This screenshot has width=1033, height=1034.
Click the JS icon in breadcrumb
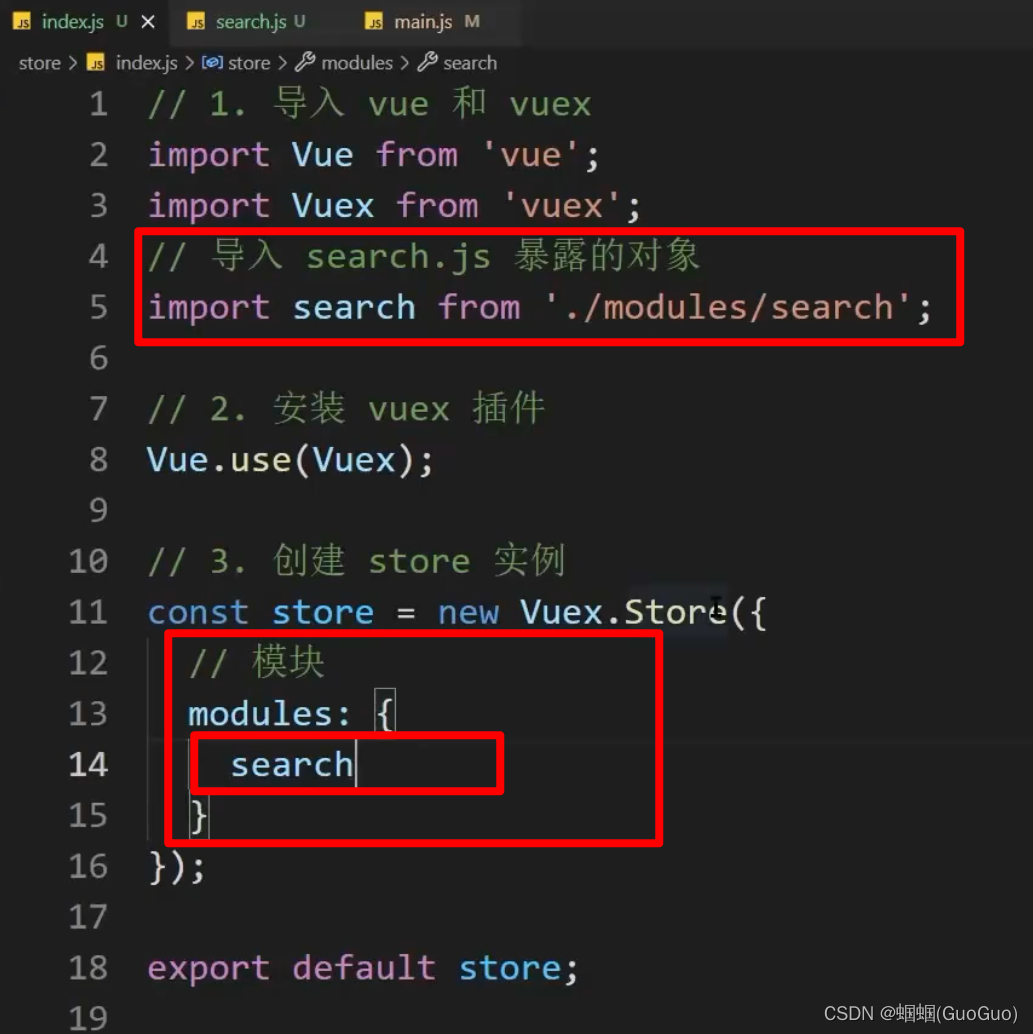(x=96, y=63)
